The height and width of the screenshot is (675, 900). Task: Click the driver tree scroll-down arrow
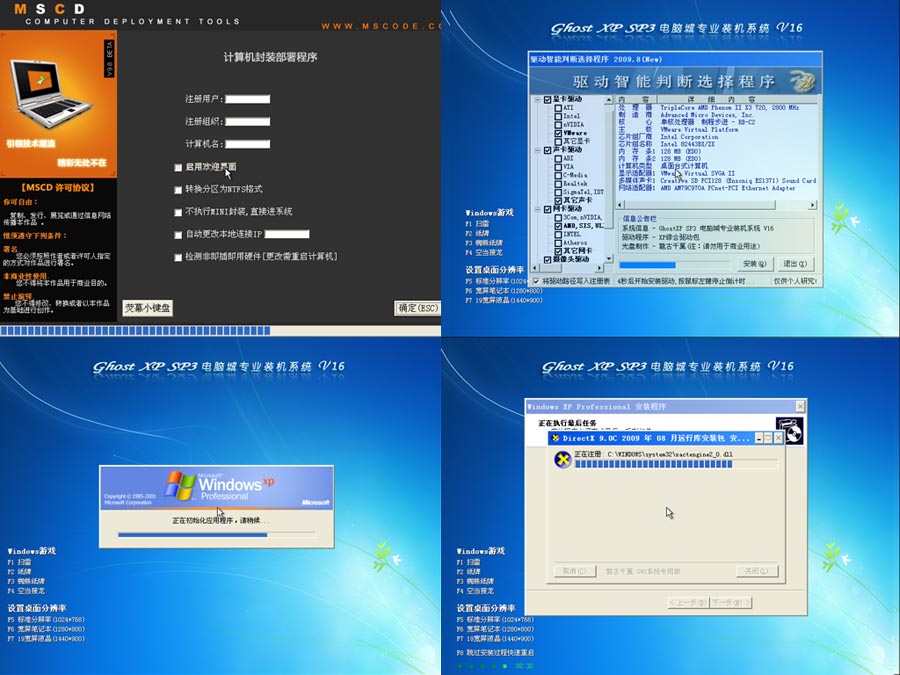(x=608, y=259)
